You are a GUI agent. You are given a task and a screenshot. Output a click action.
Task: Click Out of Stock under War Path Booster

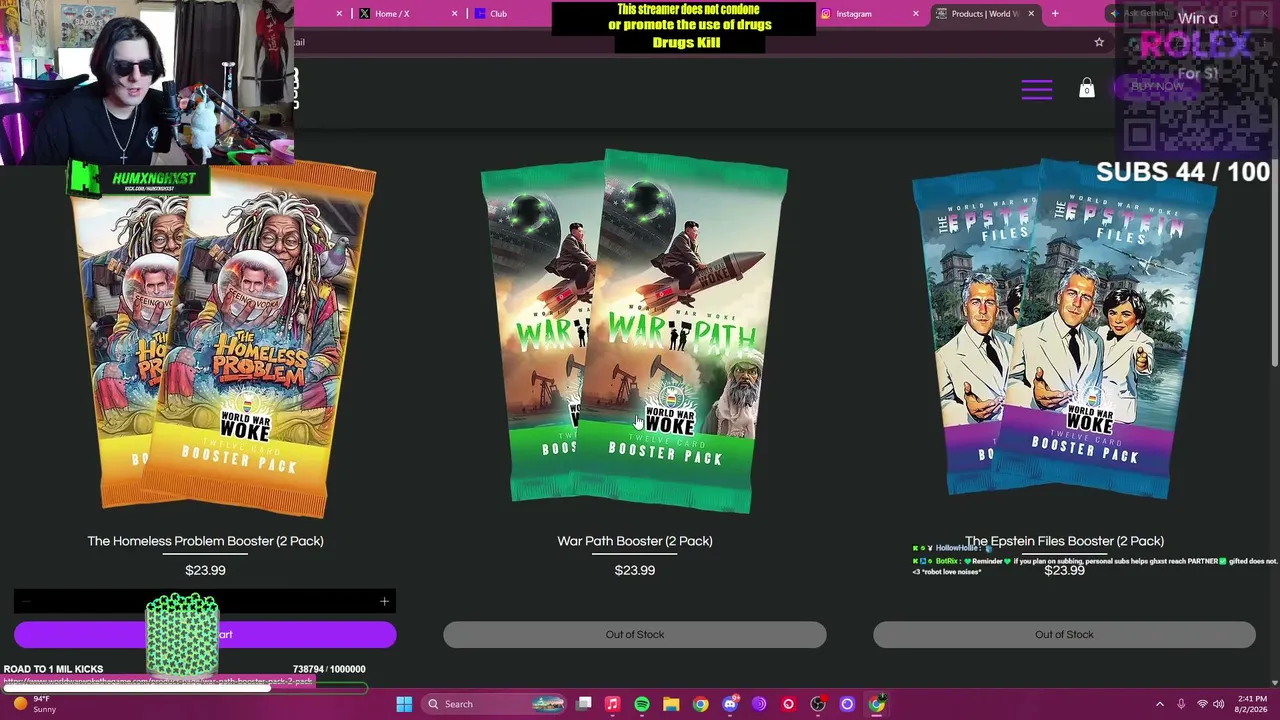point(635,634)
